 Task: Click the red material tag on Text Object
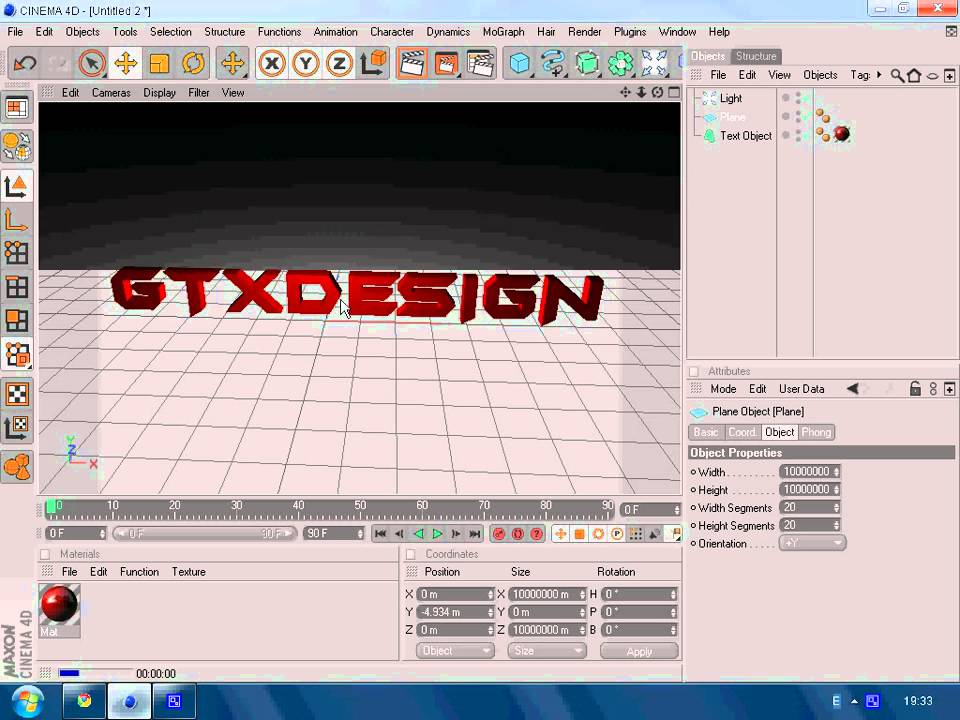(842, 134)
